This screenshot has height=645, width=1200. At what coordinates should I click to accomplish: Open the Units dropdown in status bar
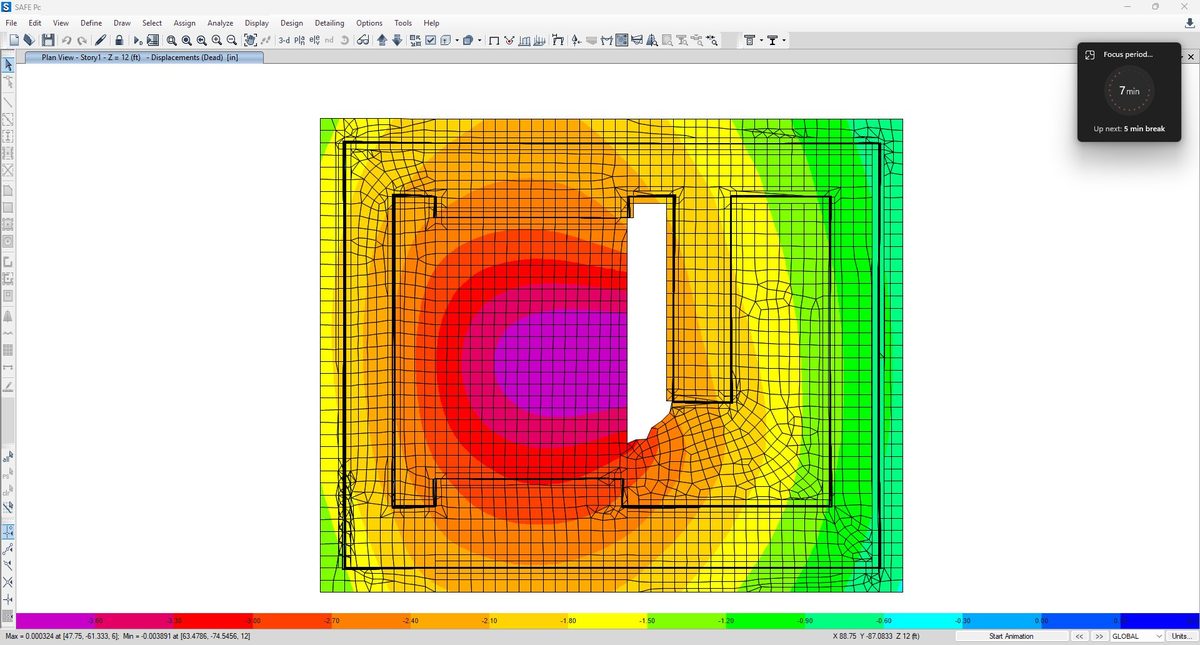coord(1181,636)
